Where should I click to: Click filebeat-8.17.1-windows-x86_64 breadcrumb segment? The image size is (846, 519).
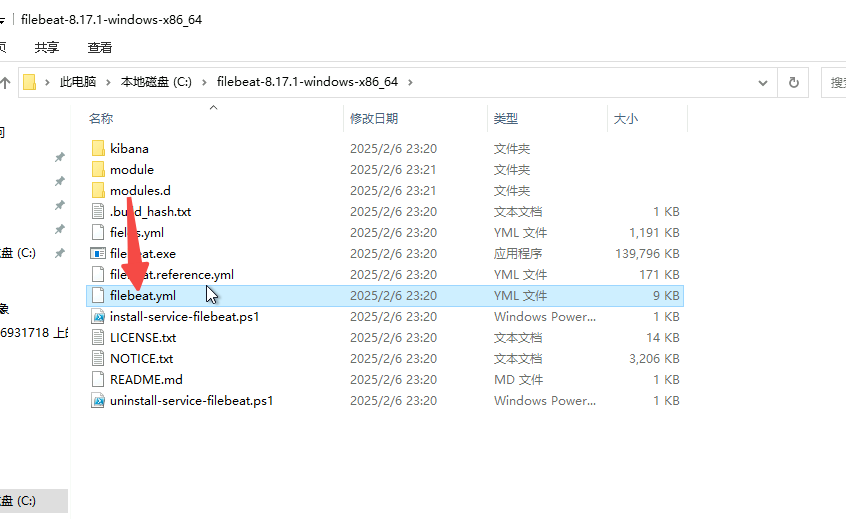[307, 82]
